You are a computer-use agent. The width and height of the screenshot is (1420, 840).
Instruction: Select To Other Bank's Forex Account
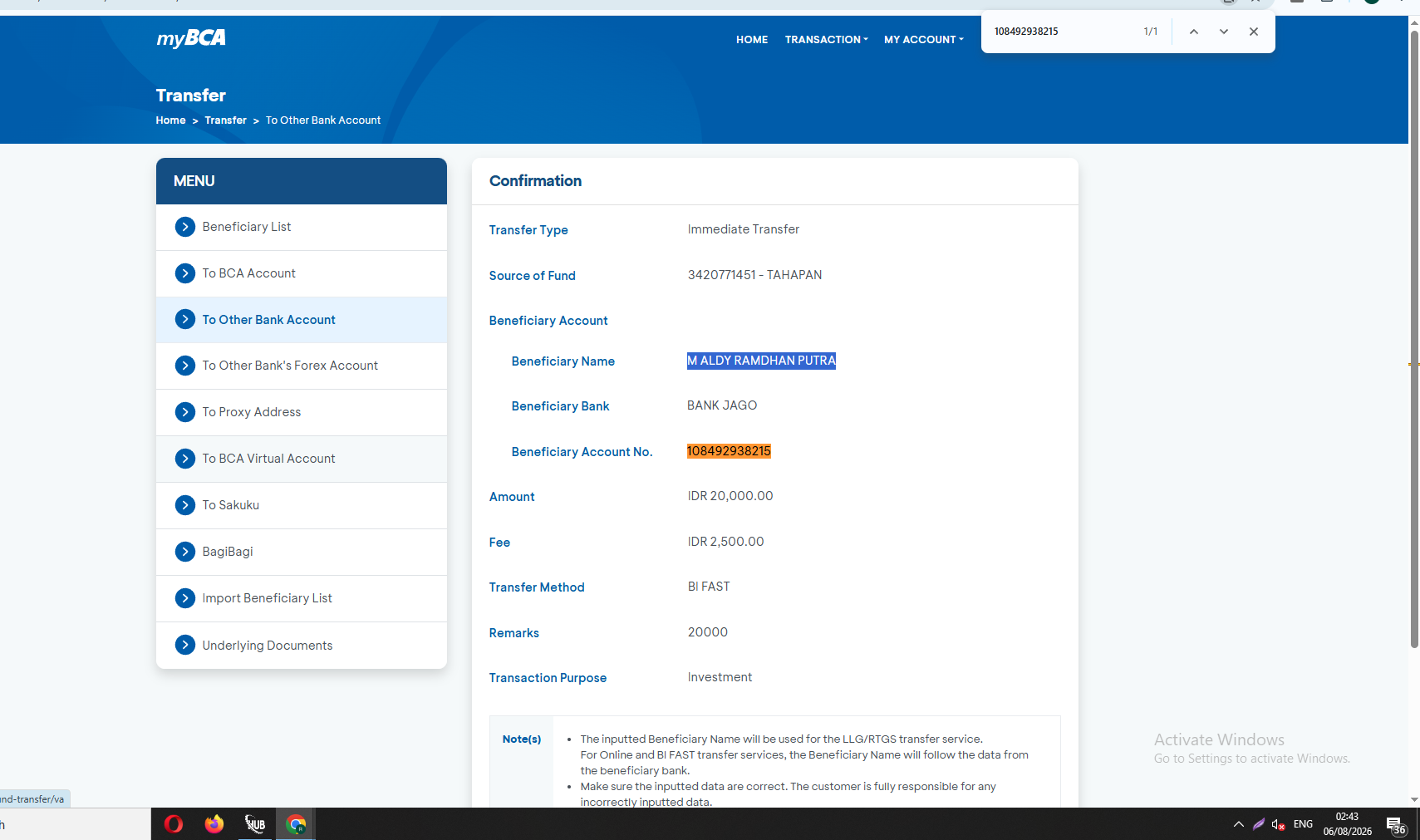[302, 366]
